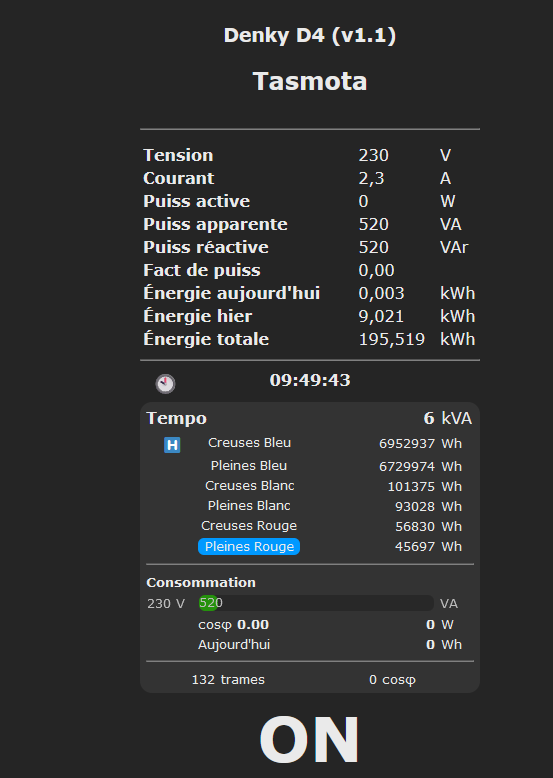553x778 pixels.
Task: Click the Tension 230 value
Action: click(x=373, y=155)
